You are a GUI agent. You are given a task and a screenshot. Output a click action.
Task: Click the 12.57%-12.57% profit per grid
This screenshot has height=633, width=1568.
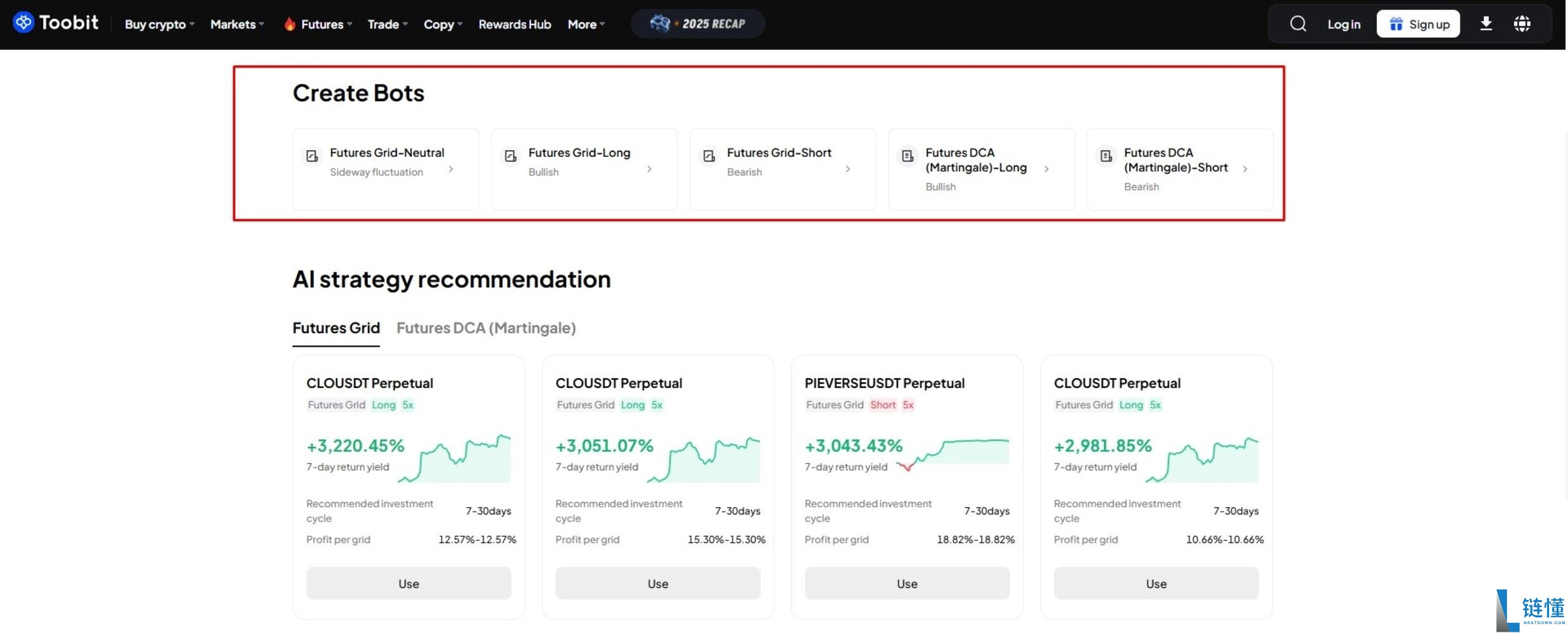[x=477, y=539]
